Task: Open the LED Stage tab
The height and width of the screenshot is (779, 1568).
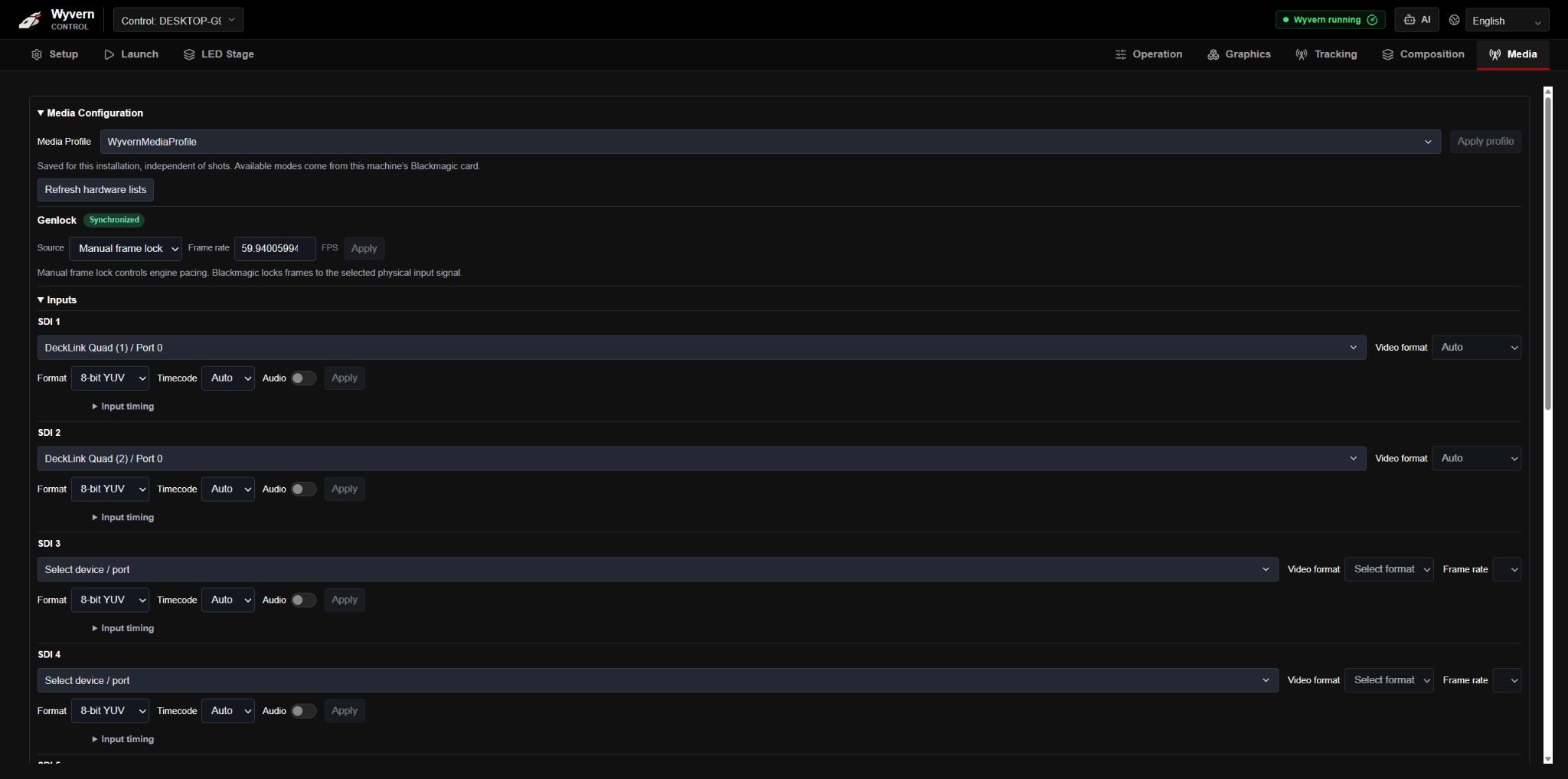Action: pyautogui.click(x=219, y=54)
